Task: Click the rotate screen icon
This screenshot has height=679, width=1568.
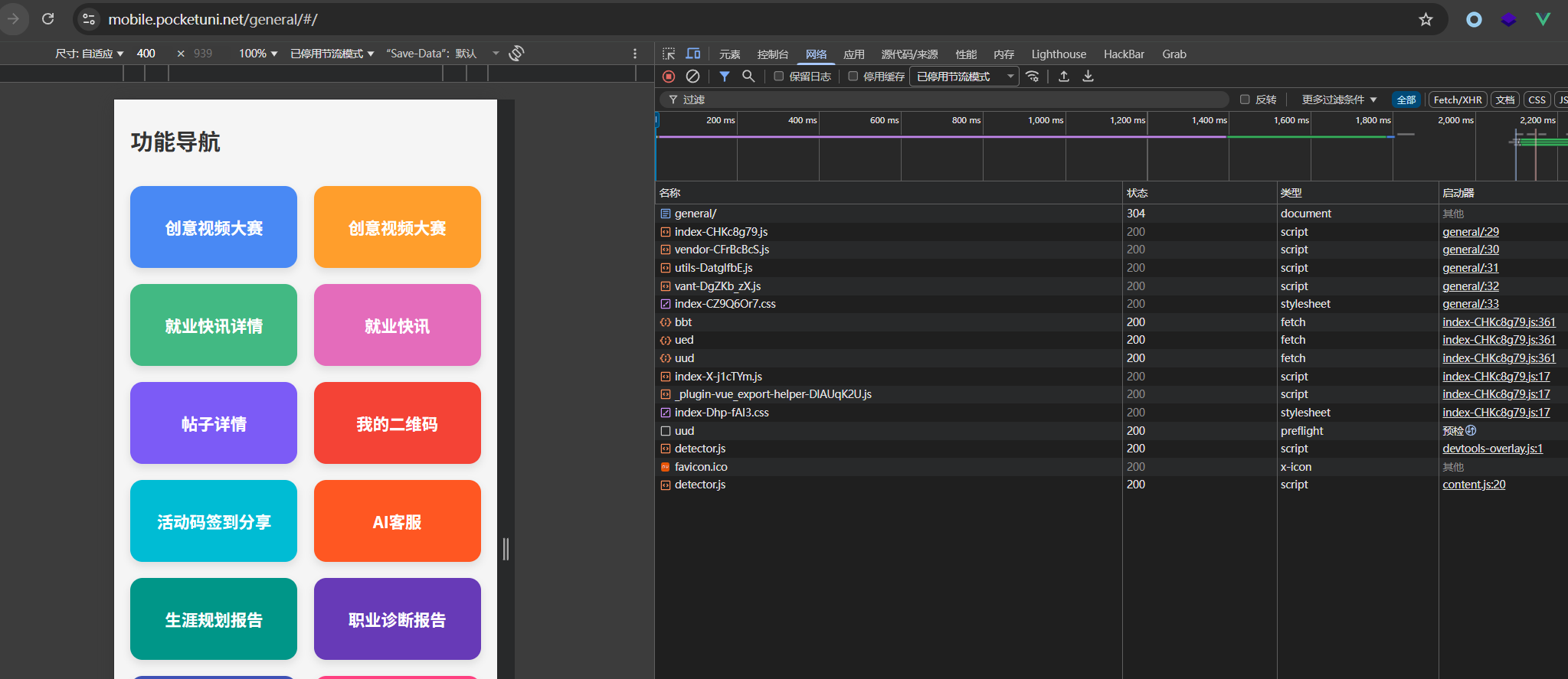Action: [516, 54]
